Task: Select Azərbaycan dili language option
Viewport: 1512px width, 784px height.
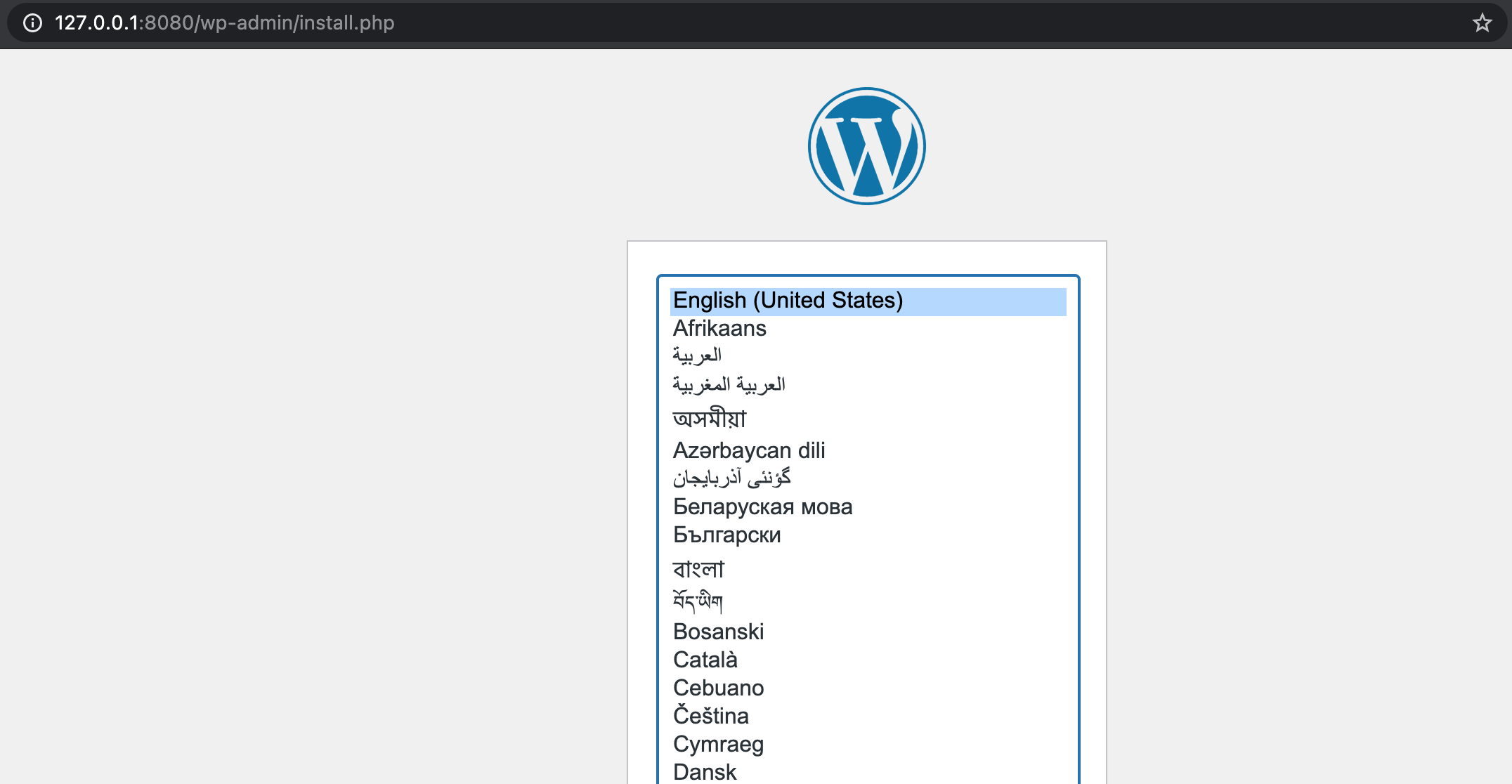Action: 749,450
